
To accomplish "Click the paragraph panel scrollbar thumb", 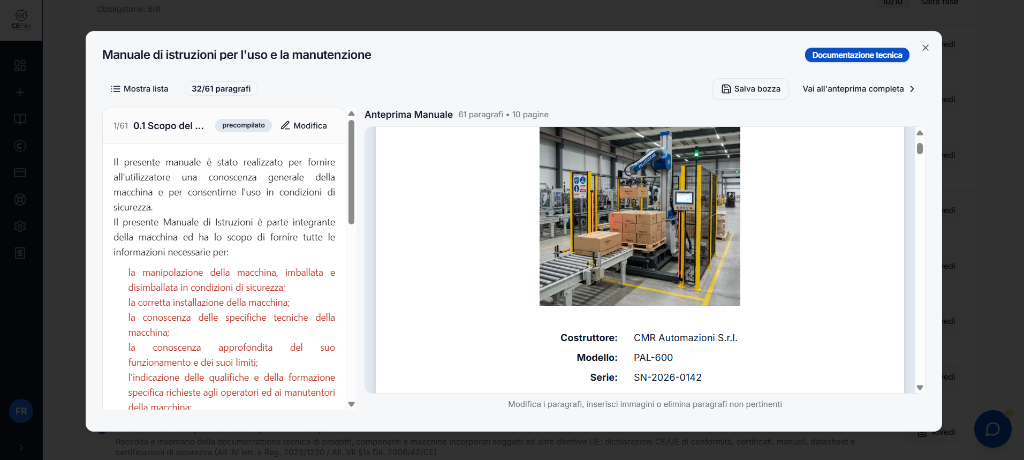I will point(351,172).
